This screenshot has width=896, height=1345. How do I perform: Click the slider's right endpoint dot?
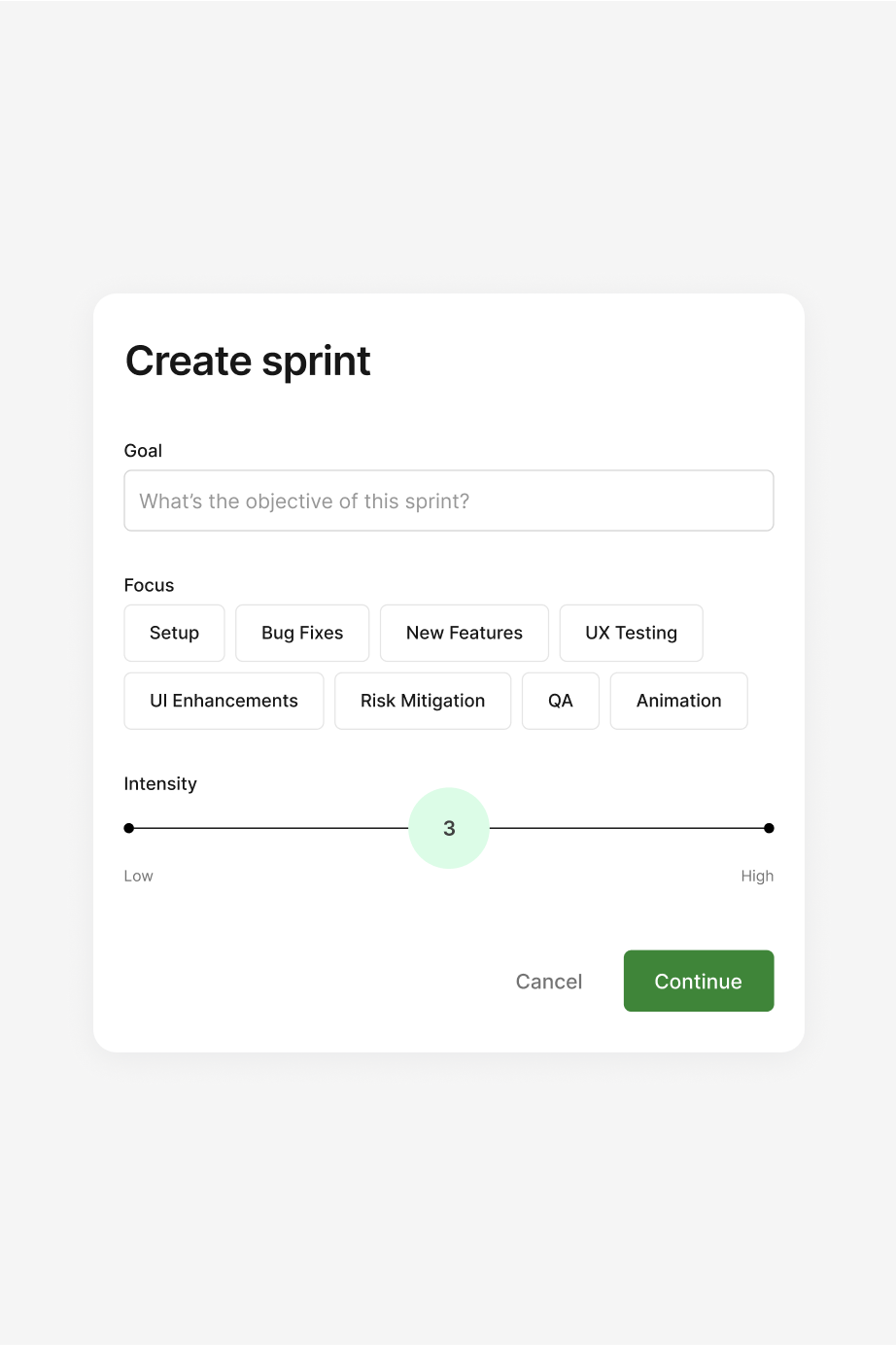click(769, 828)
